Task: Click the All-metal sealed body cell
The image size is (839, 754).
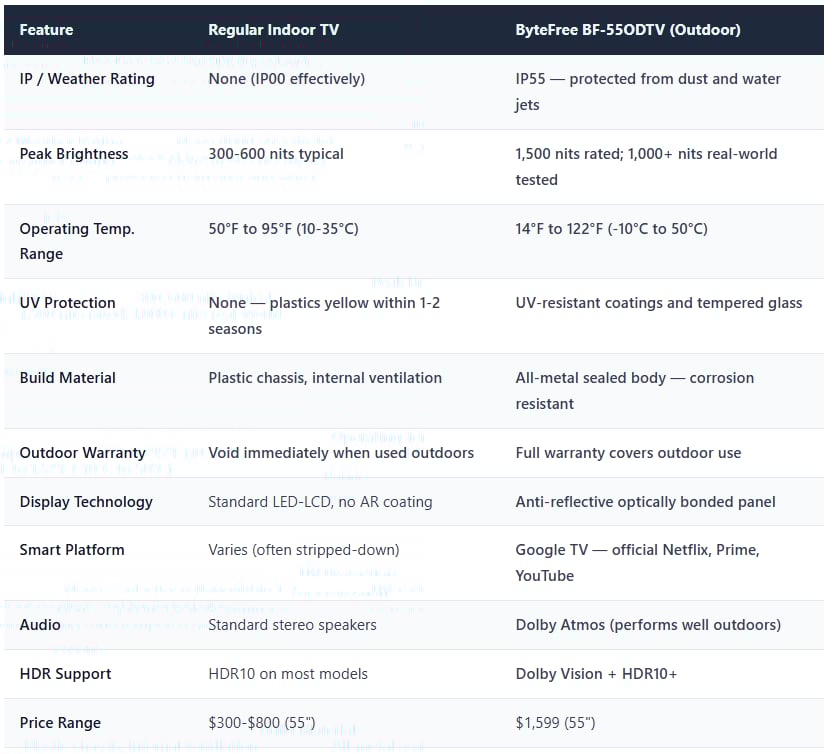Action: (x=634, y=390)
